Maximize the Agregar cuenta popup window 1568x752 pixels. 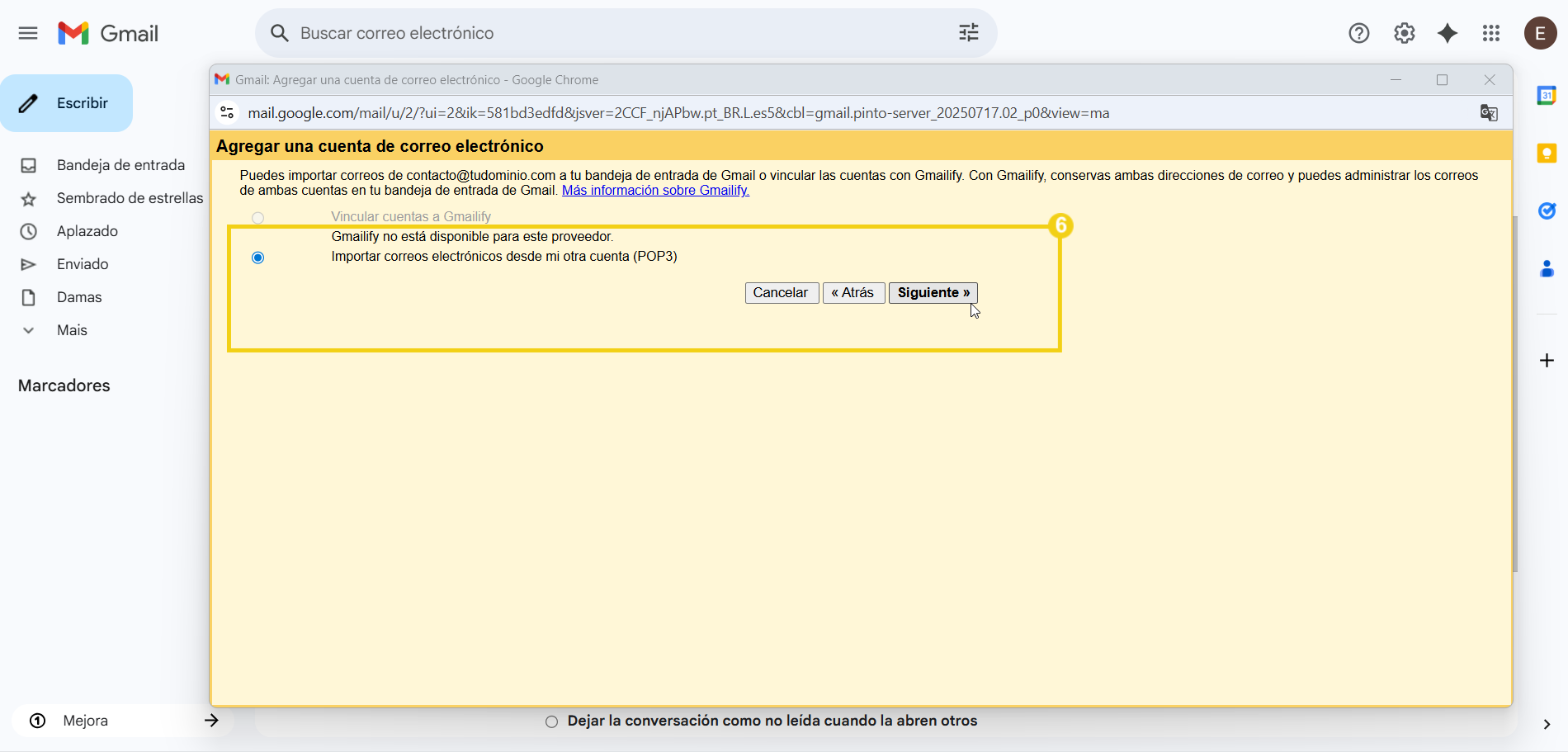(1443, 80)
